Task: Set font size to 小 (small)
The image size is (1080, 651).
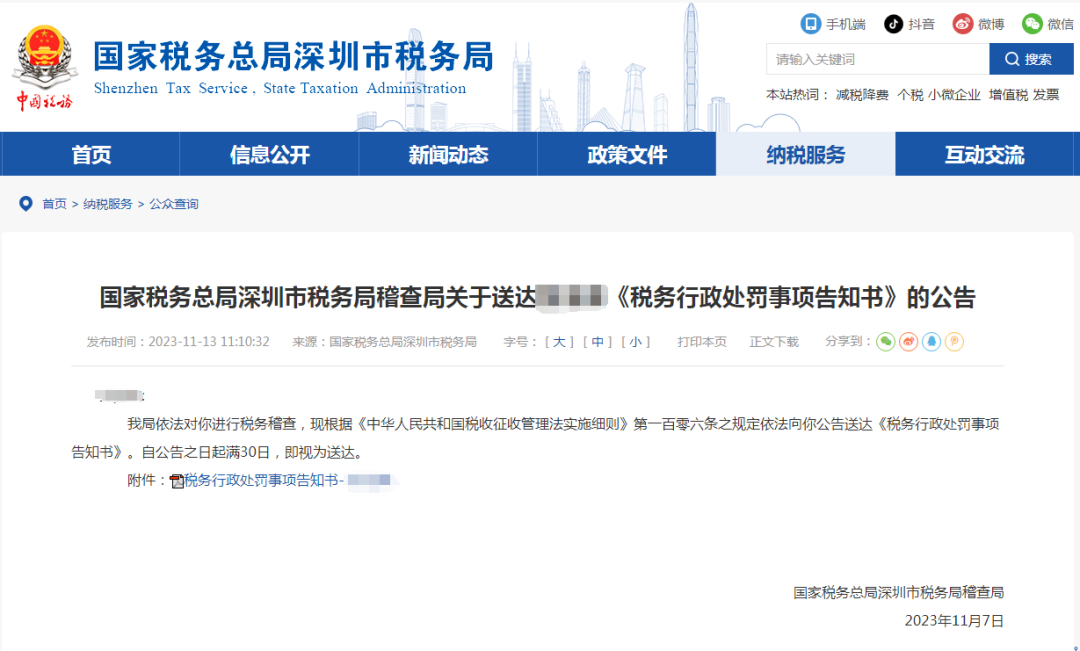Action: [x=636, y=342]
